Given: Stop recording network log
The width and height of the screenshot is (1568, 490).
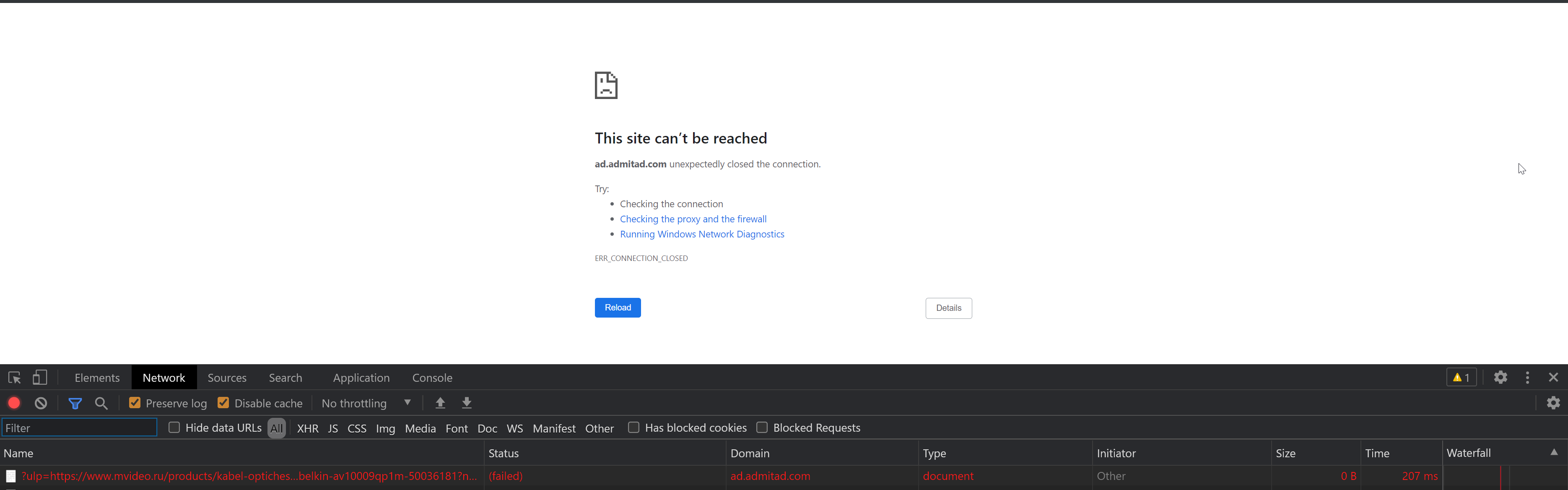Looking at the screenshot, I should [13, 403].
